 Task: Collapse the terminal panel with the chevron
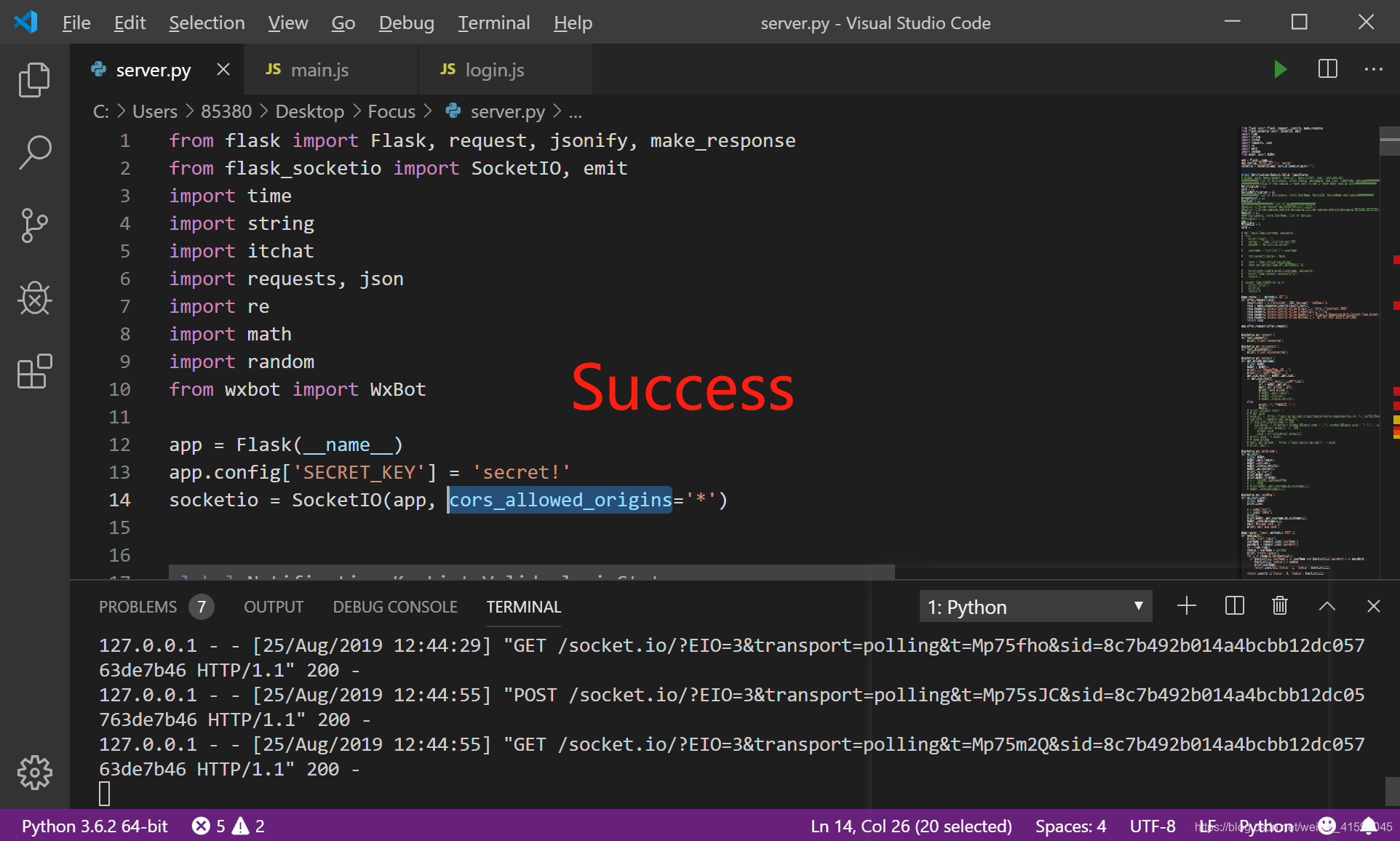coord(1327,605)
